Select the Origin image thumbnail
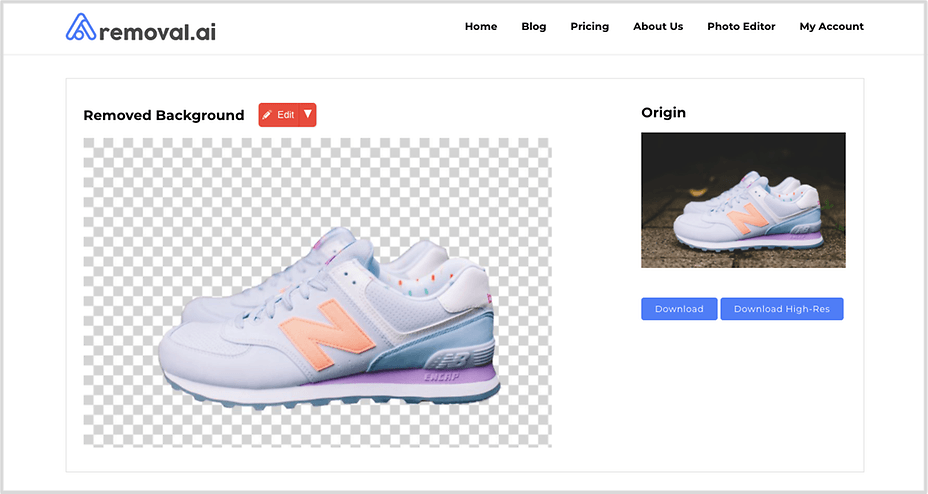Image resolution: width=928 pixels, height=494 pixels. (743, 200)
